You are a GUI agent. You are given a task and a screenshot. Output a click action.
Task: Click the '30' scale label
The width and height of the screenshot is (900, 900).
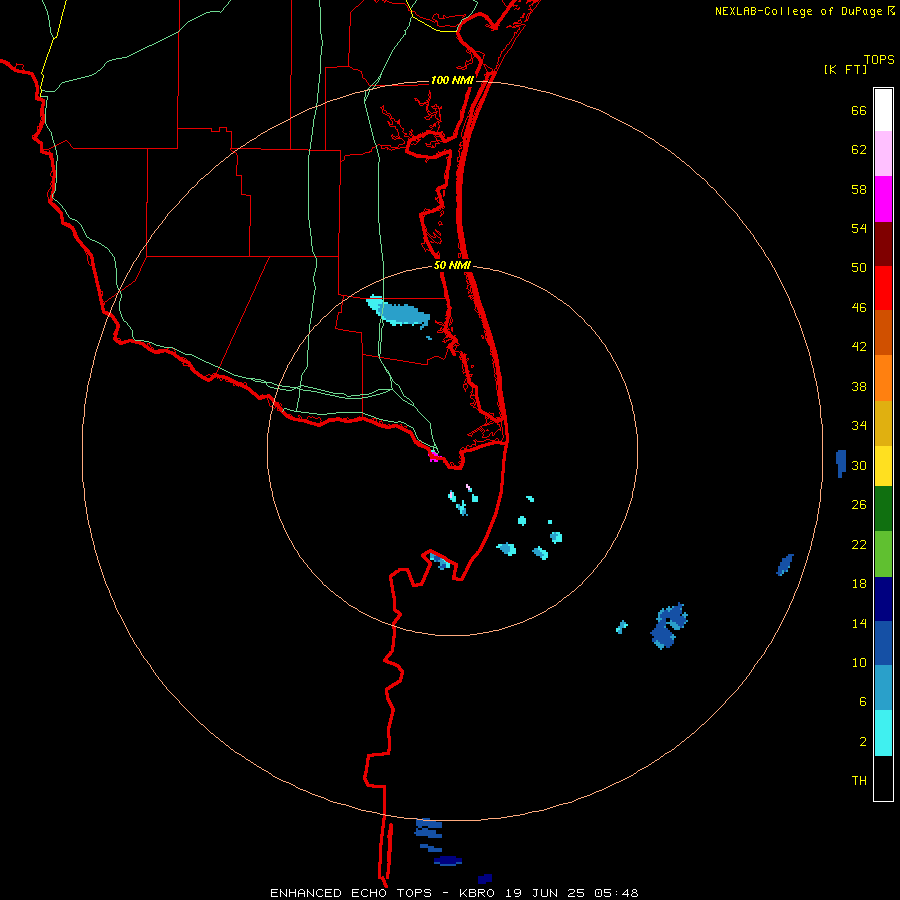pos(859,465)
